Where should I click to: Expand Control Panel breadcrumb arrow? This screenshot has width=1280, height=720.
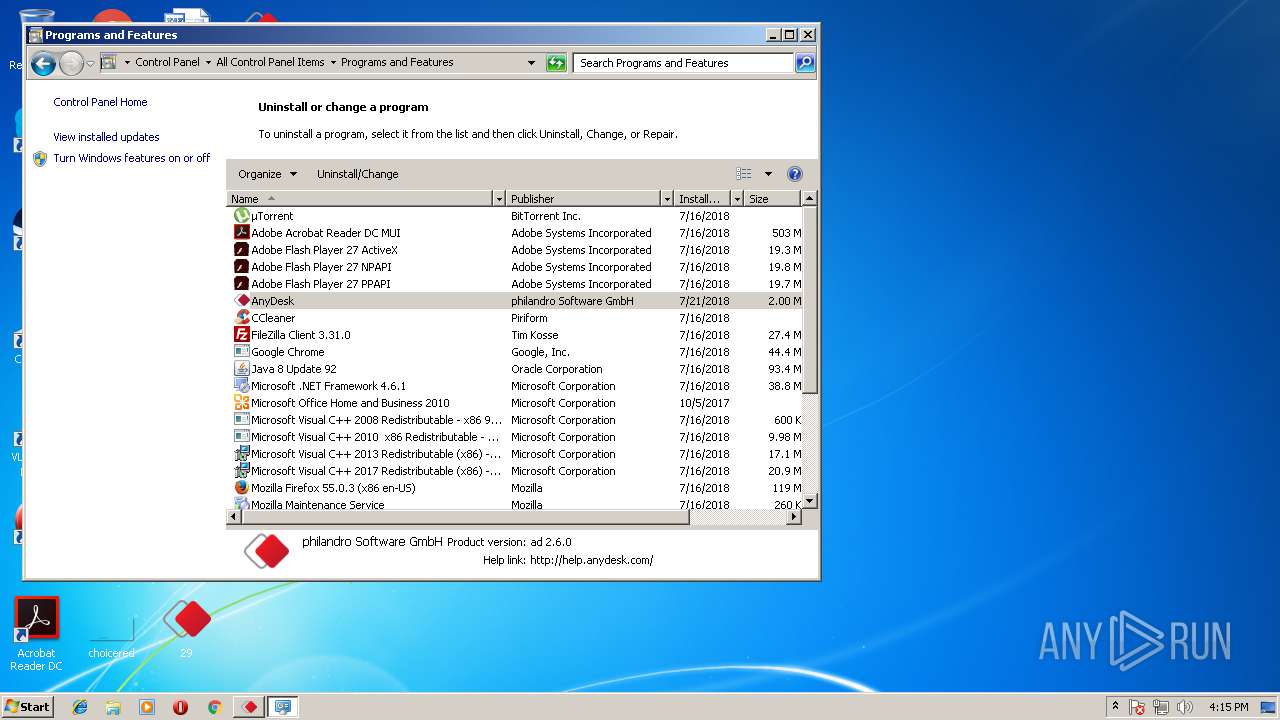[x=208, y=62]
